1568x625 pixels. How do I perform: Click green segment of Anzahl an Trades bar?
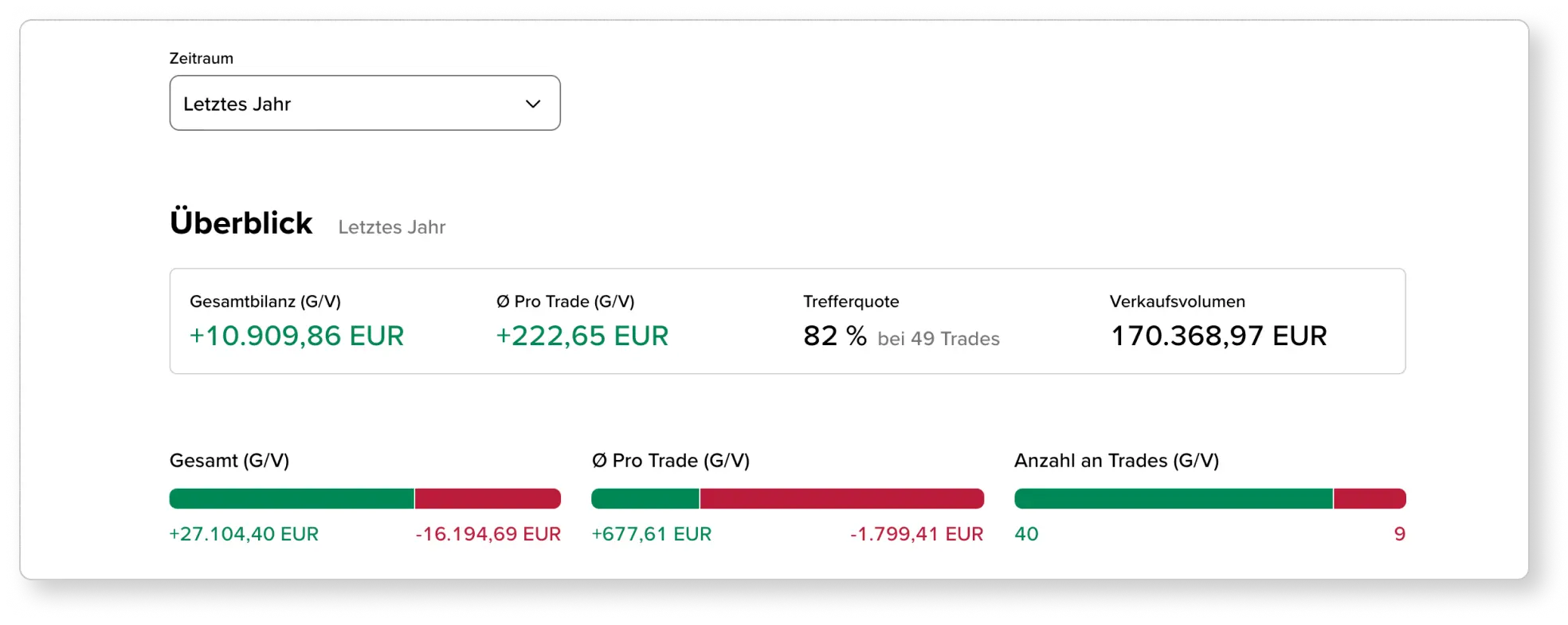pos(1173,499)
